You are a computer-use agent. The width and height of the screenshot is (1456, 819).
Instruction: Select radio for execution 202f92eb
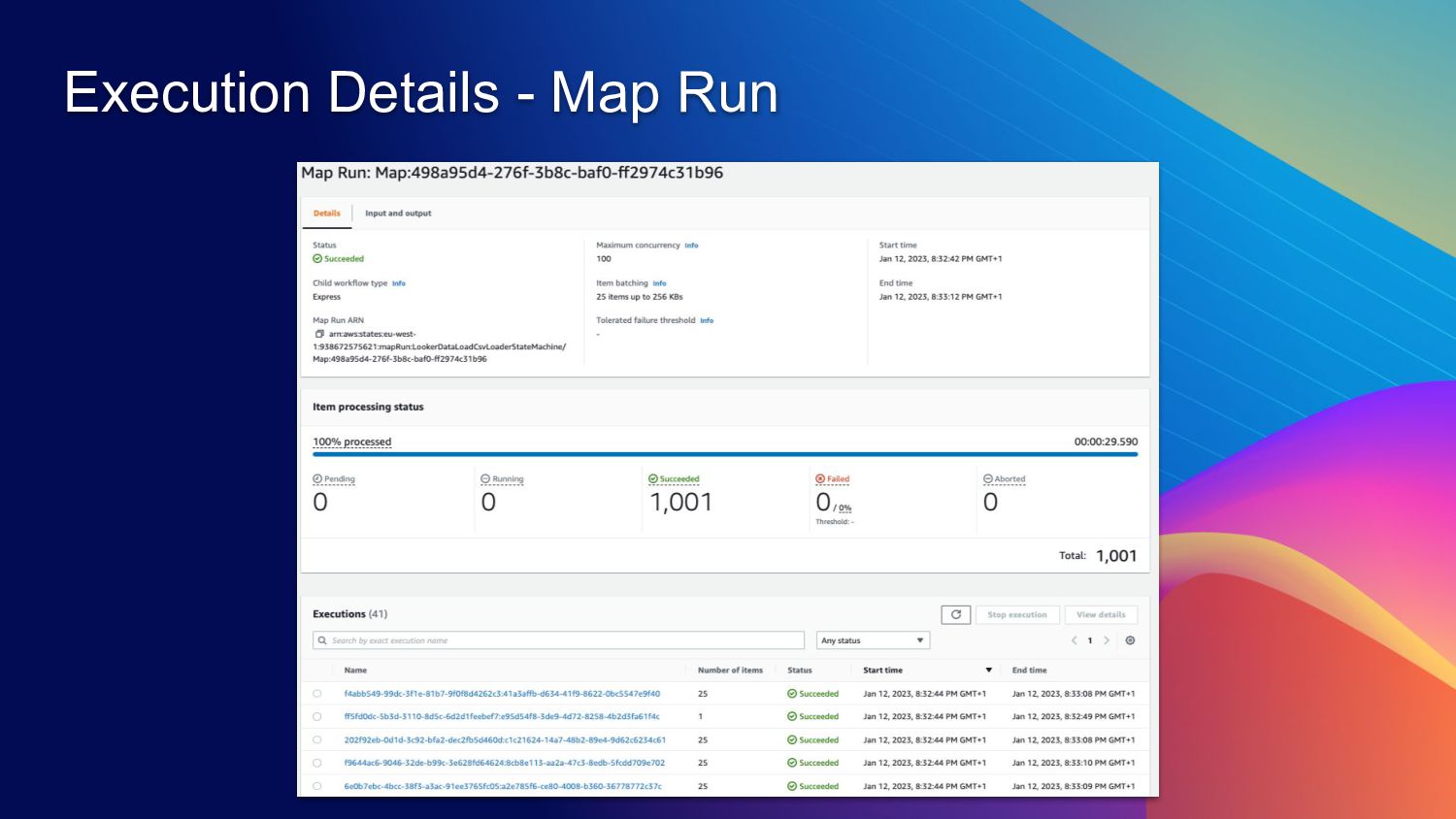coord(317,740)
